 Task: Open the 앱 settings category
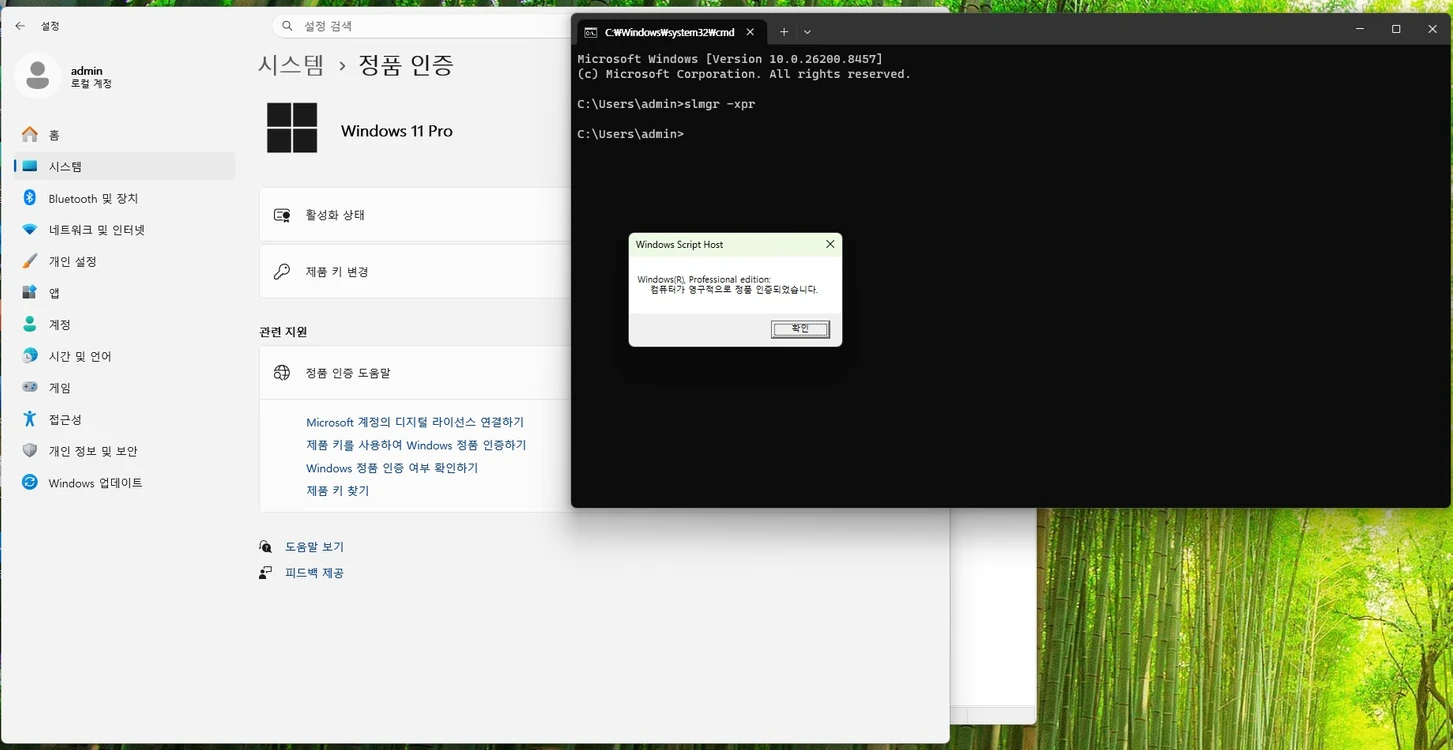[125, 293]
